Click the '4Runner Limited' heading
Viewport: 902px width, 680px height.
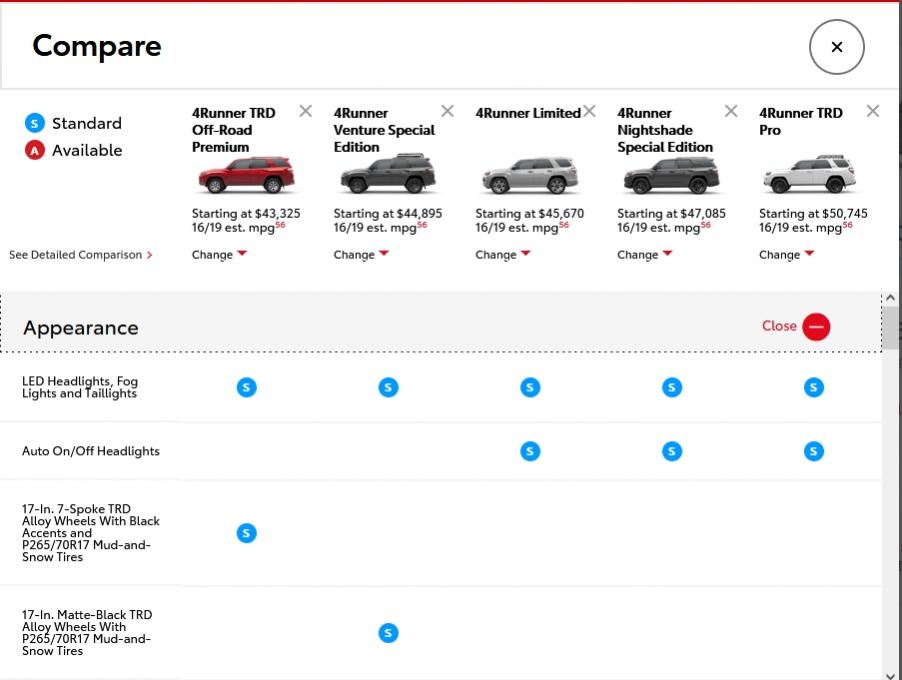pyautogui.click(x=528, y=113)
